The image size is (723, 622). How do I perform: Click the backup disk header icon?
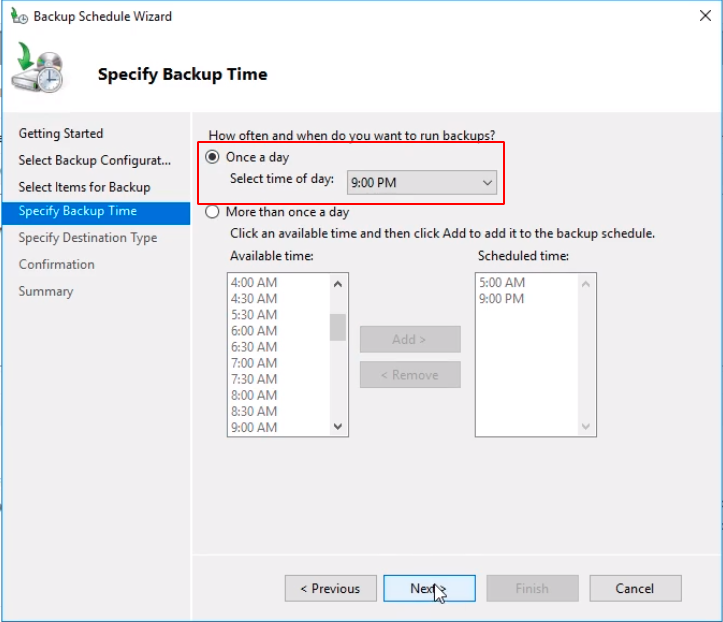39,72
